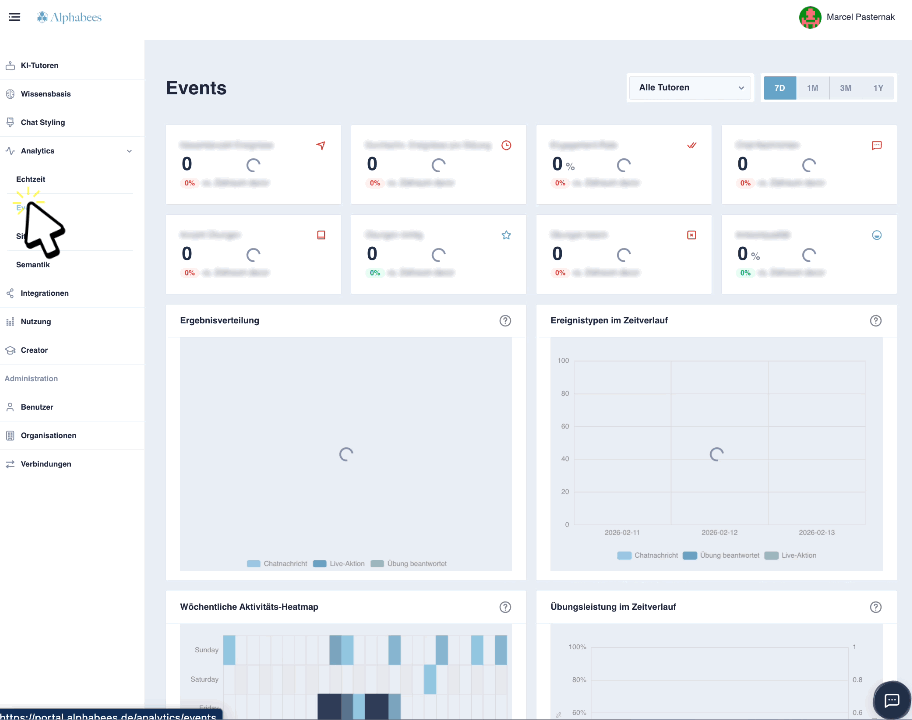The image size is (912, 720).
Task: Click help icon next to Ergebnisverteilung
Action: pyautogui.click(x=505, y=321)
